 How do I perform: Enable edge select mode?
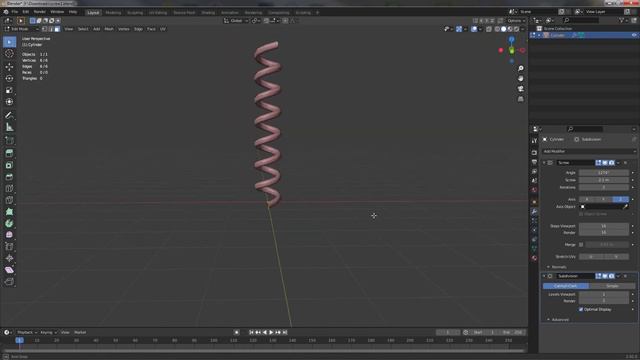(51, 29)
